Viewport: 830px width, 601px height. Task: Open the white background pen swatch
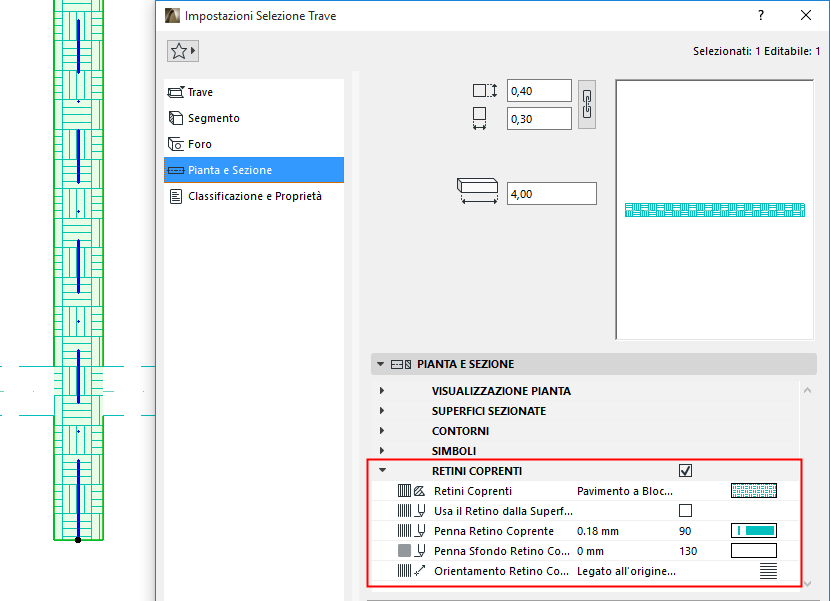tap(754, 551)
